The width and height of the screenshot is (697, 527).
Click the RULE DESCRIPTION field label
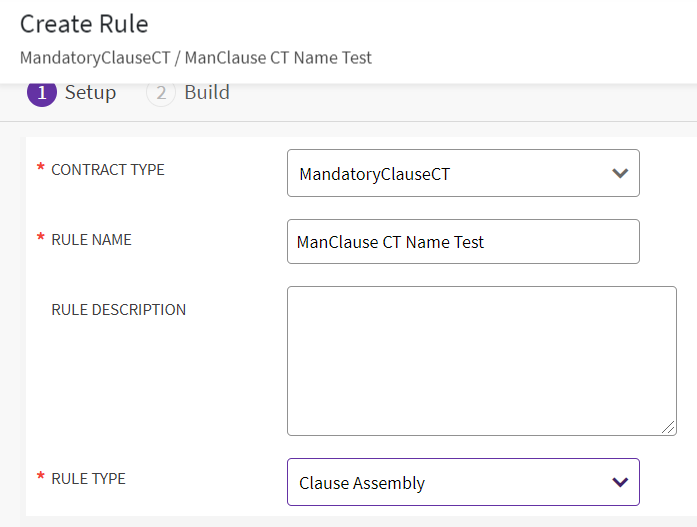[x=118, y=310]
